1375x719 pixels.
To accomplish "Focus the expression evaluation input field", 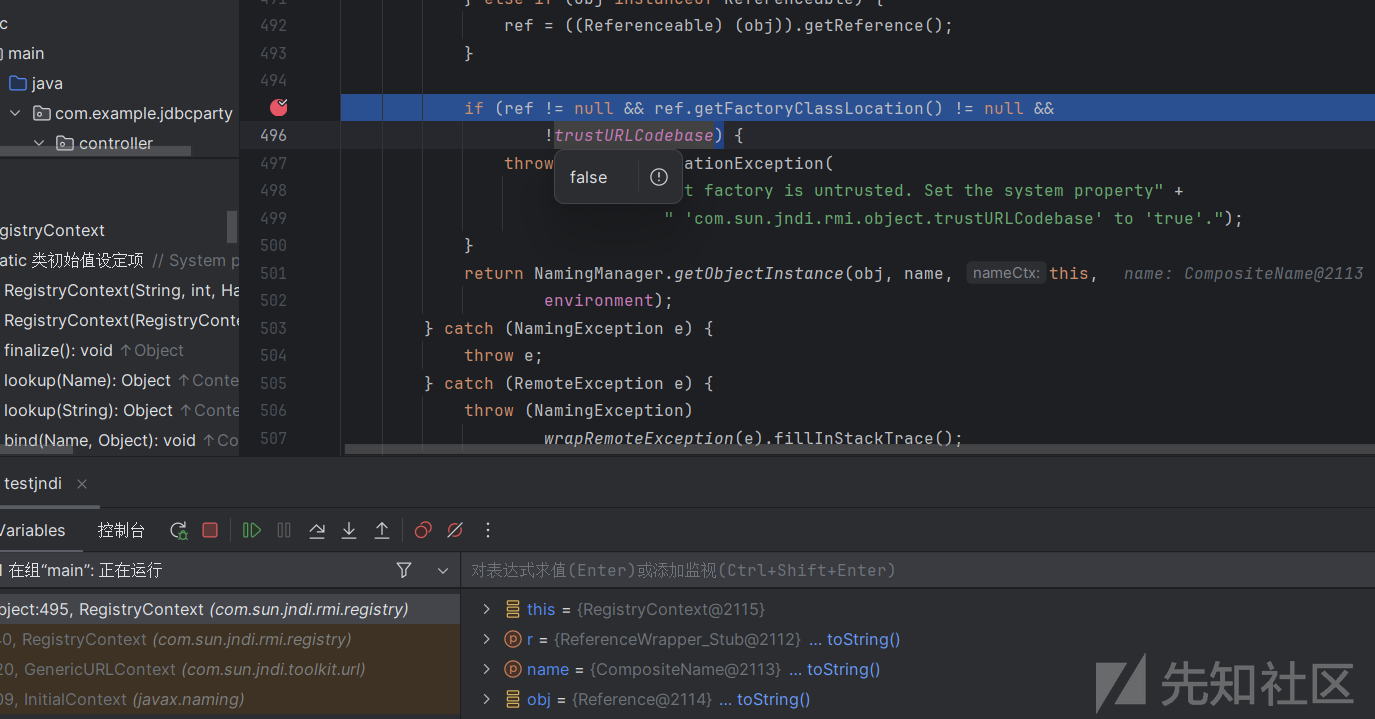I will pos(918,570).
